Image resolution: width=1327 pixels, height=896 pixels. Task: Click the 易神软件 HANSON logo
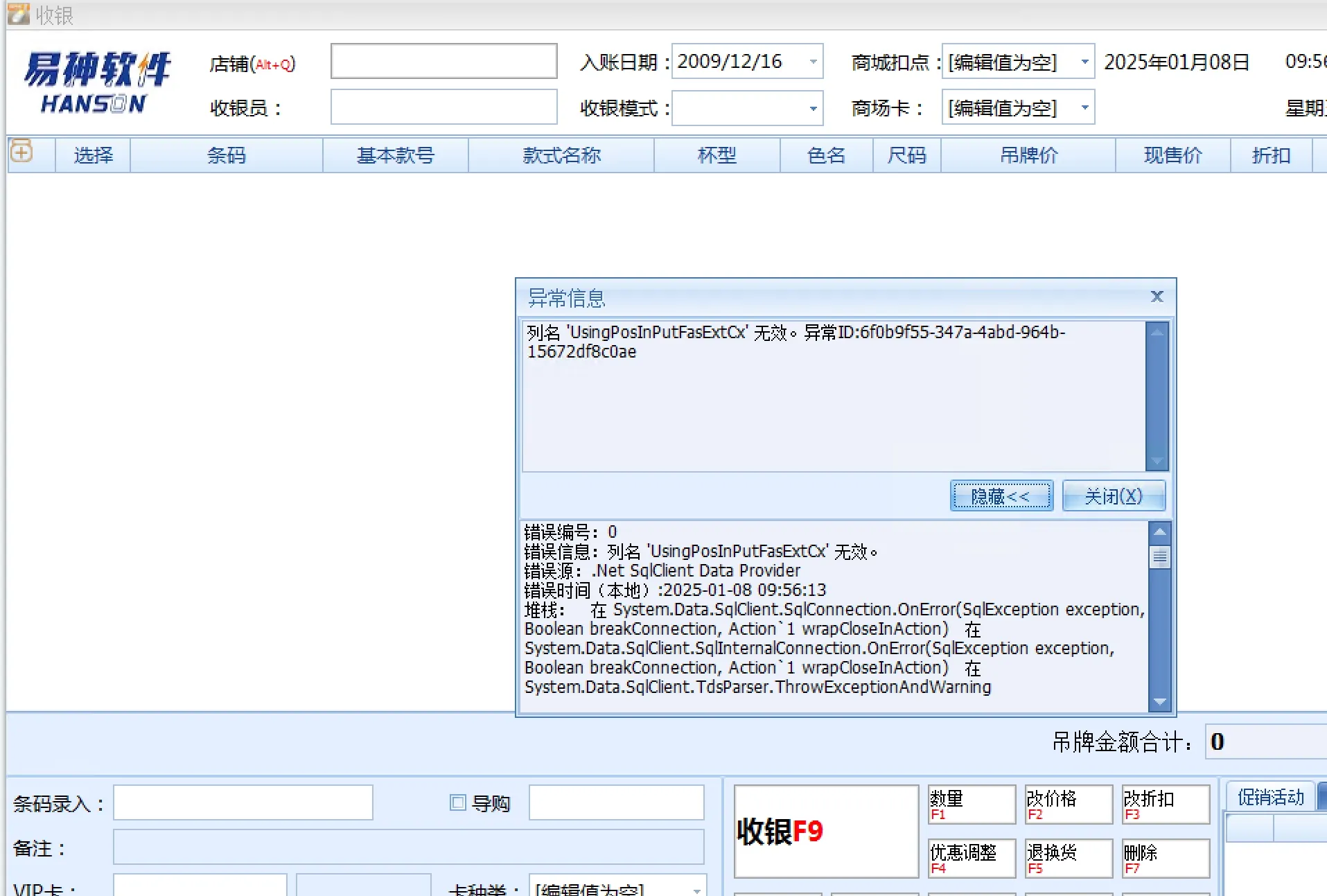(97, 82)
